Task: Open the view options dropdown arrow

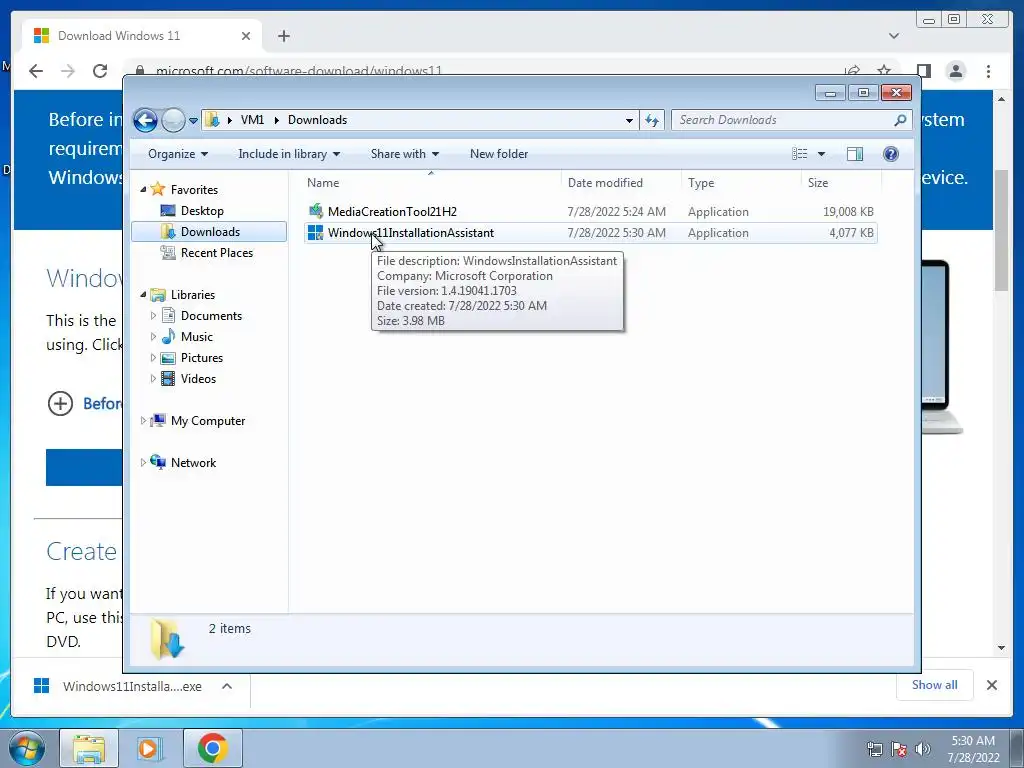Action: click(822, 154)
